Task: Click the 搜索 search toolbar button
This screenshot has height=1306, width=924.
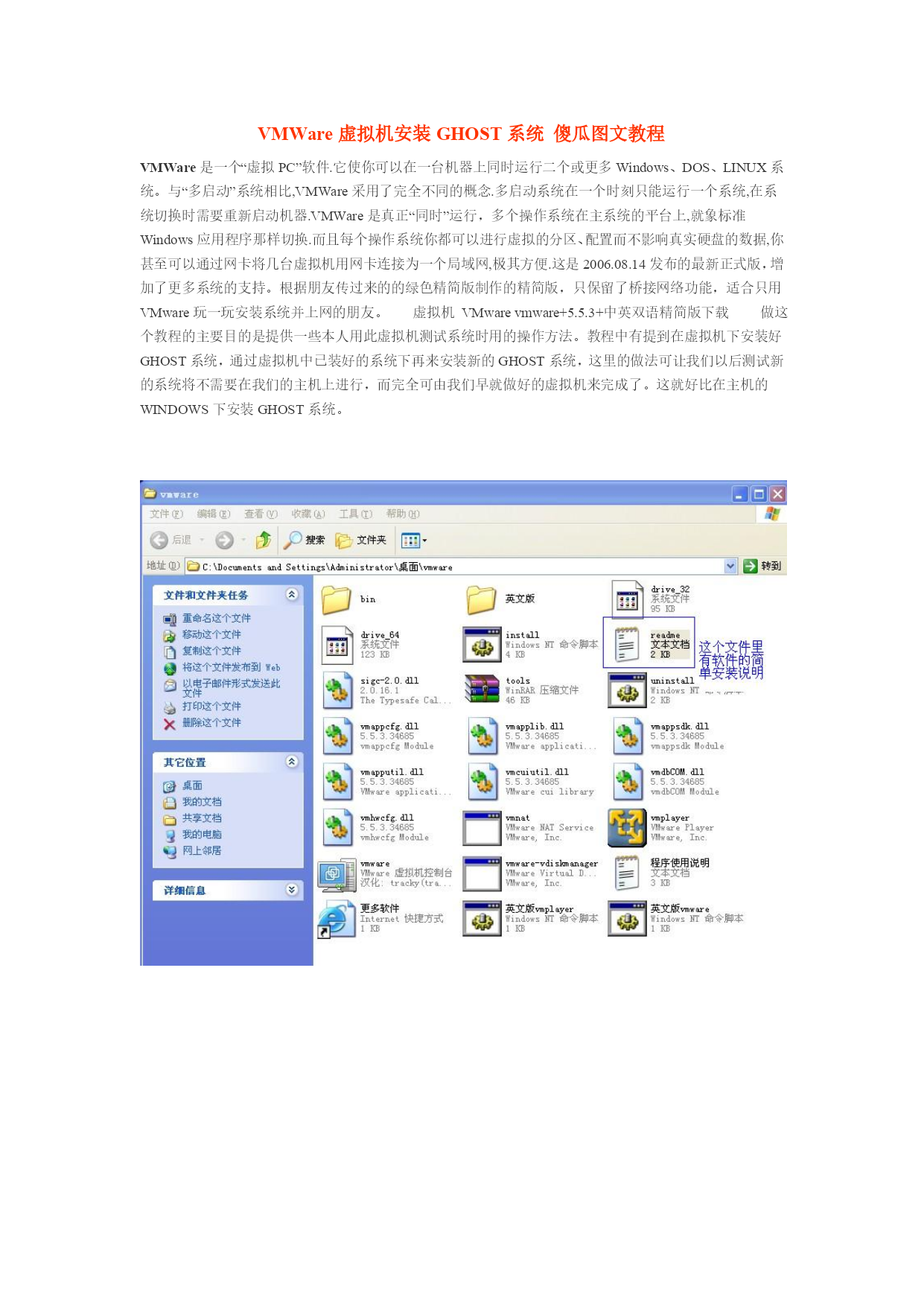Action: coord(305,540)
